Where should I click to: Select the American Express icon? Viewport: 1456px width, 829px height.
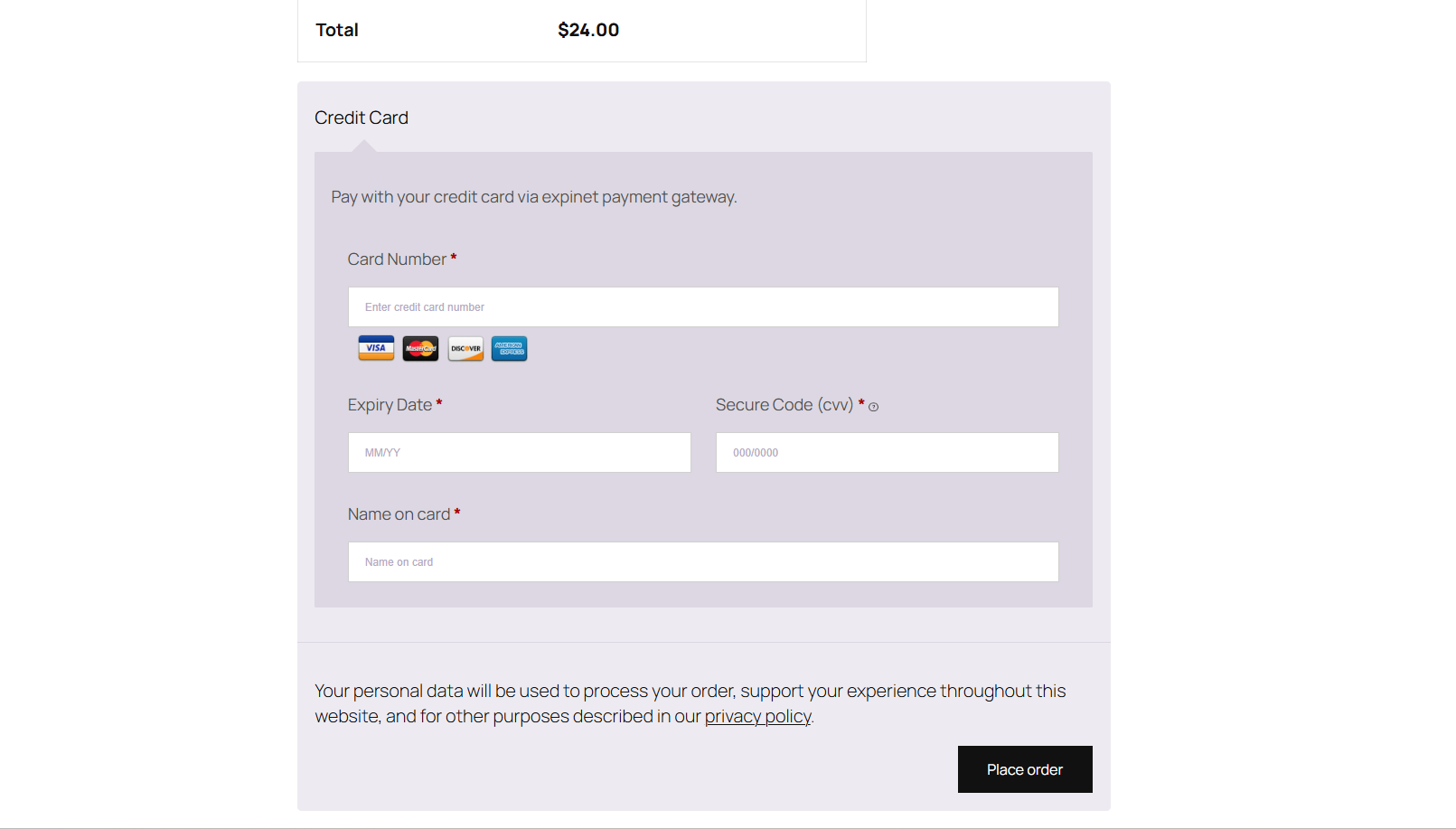pos(509,348)
